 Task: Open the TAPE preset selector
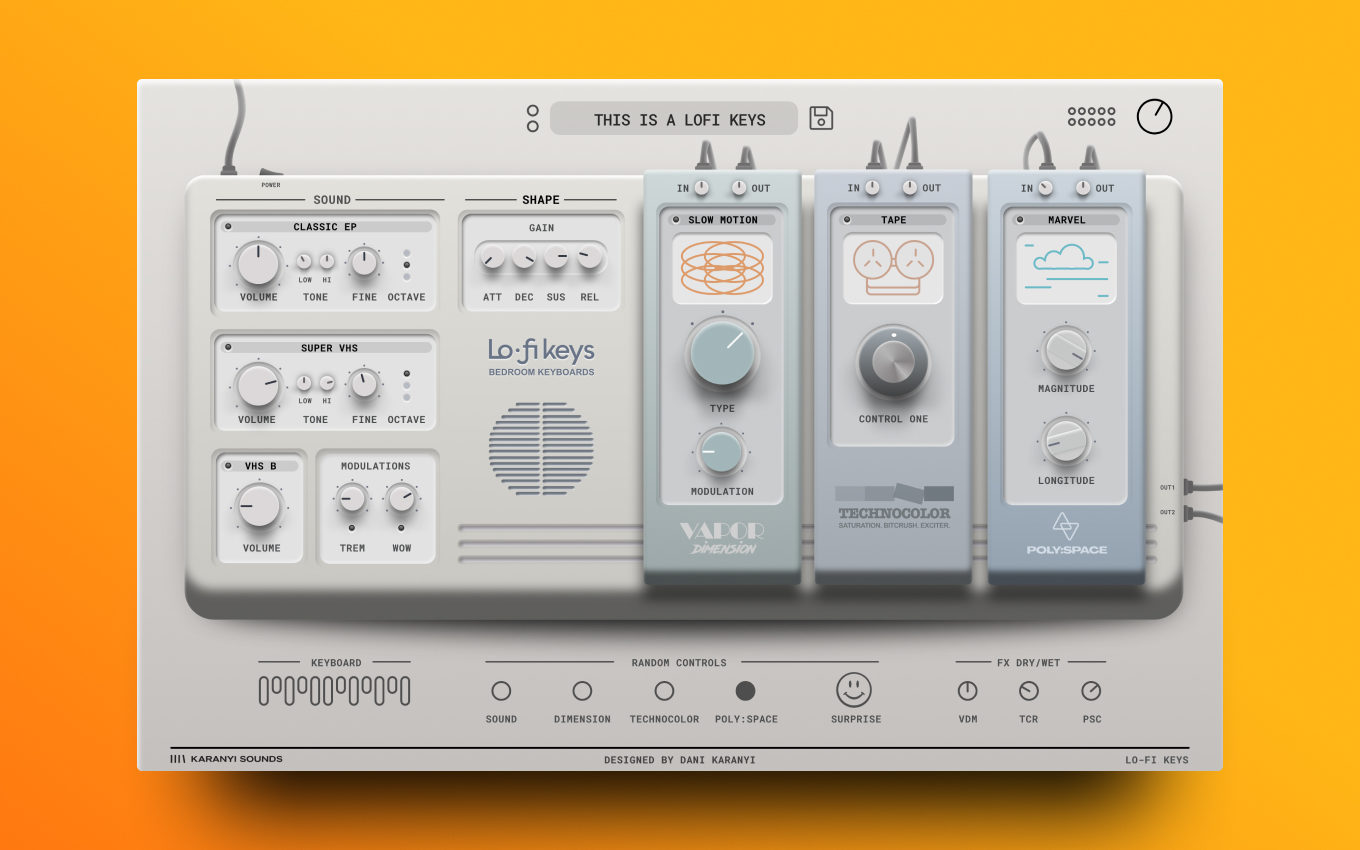click(893, 220)
